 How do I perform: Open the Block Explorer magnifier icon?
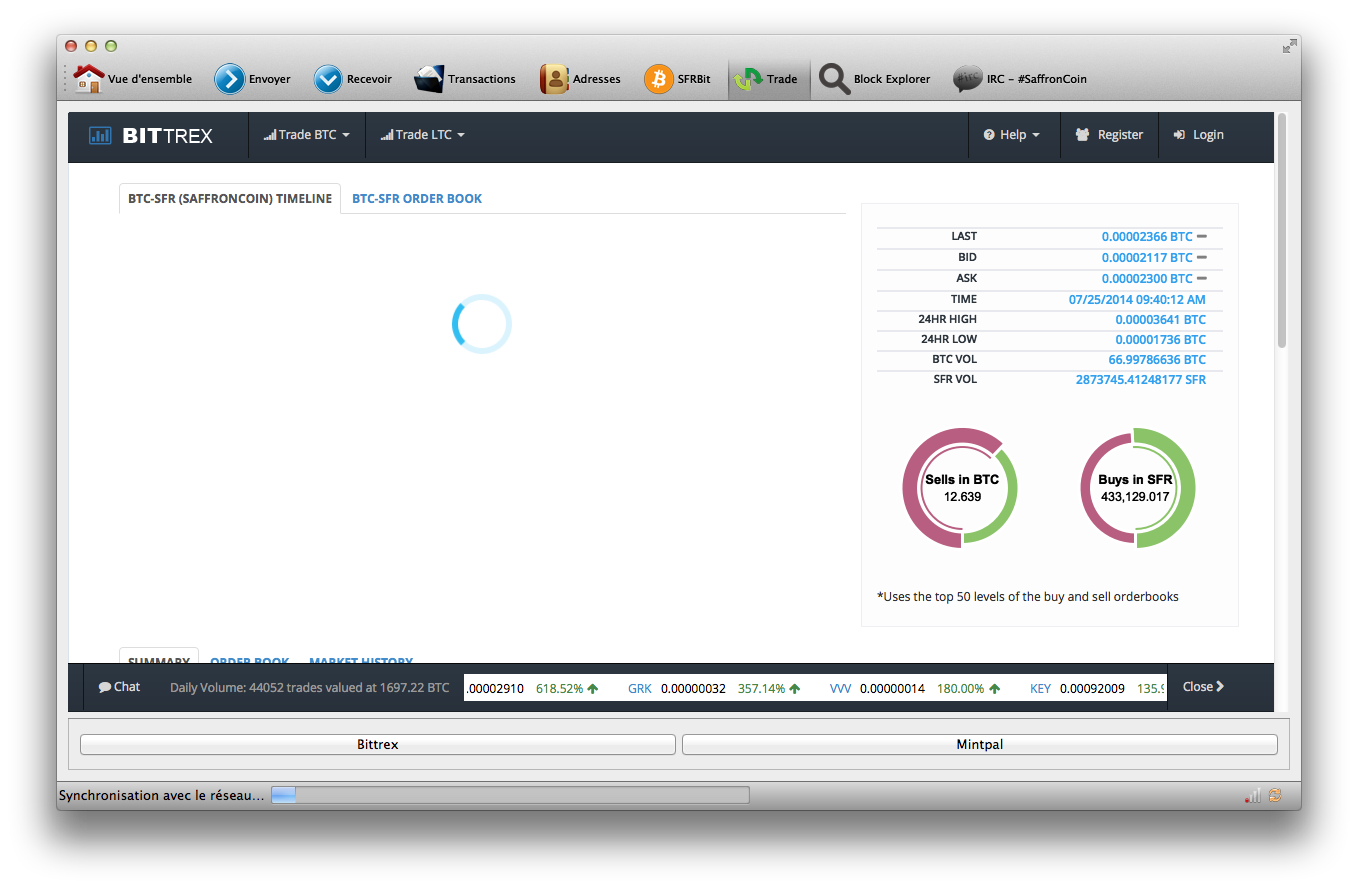(x=834, y=79)
